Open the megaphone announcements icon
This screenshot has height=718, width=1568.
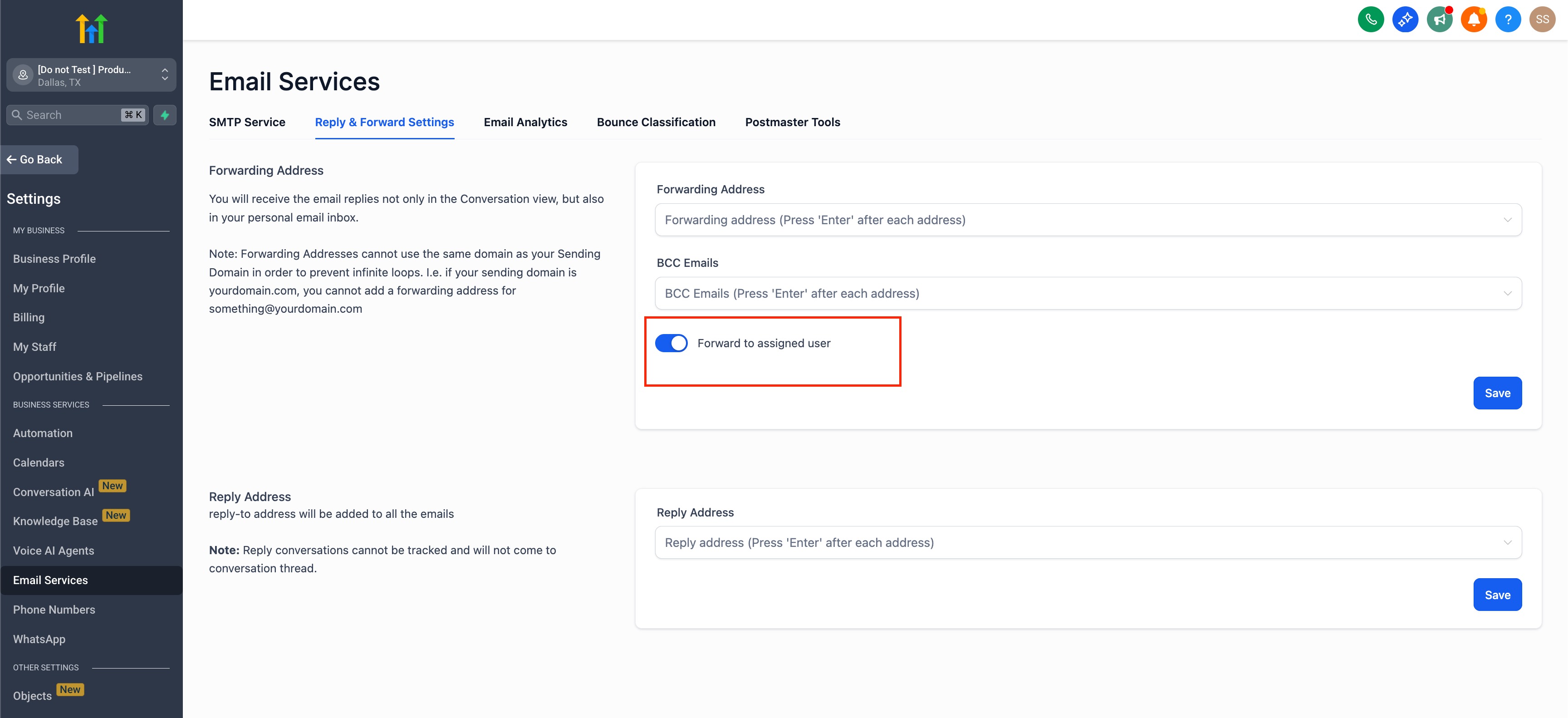1439,20
